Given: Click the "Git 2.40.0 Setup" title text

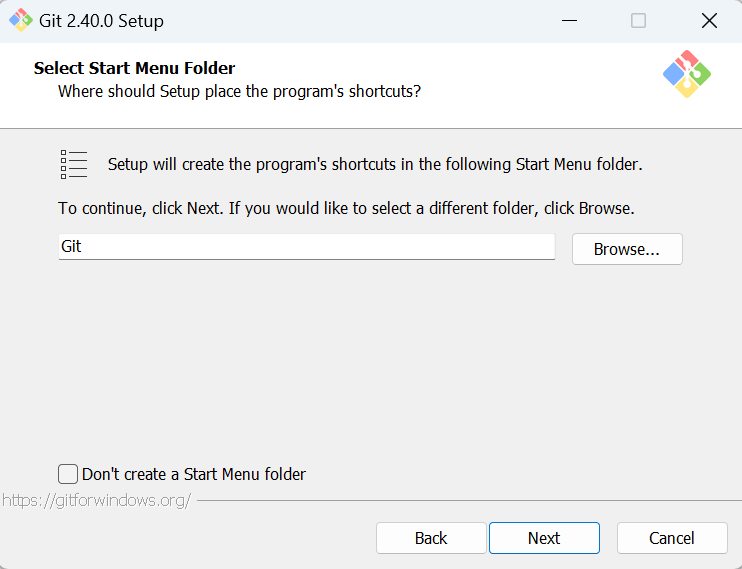Looking at the screenshot, I should click(x=101, y=21).
